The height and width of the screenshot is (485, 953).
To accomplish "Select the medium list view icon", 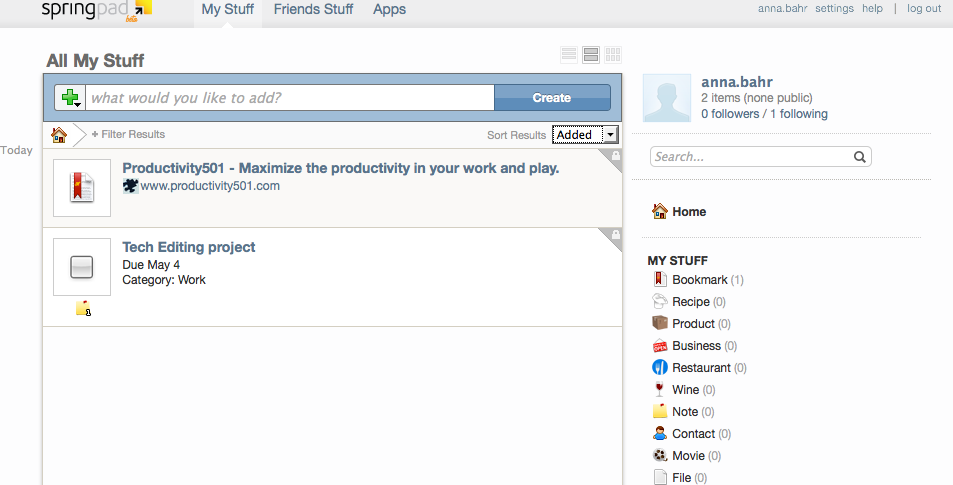I will [591, 55].
